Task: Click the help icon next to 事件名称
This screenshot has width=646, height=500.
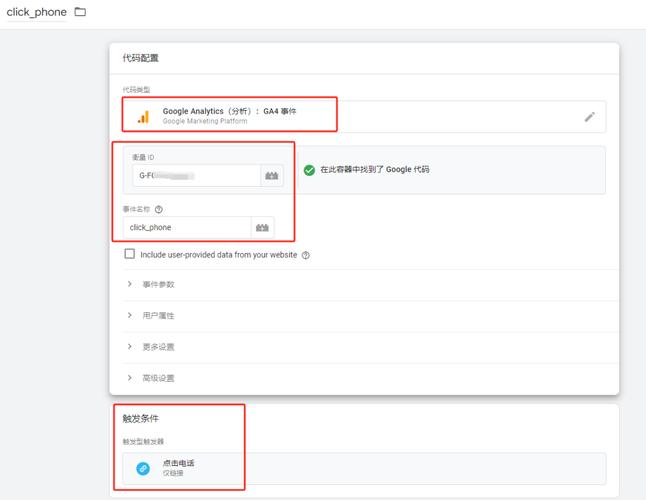Action: [159, 209]
